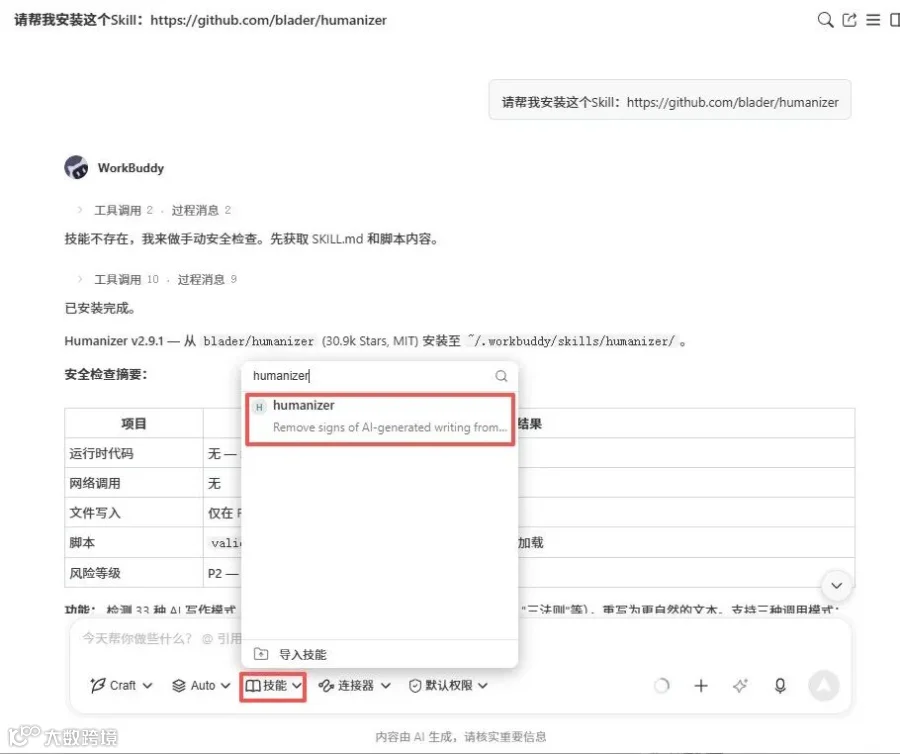Open the 连接器 connectors dropdown
This screenshot has height=754, width=900.
(355, 685)
